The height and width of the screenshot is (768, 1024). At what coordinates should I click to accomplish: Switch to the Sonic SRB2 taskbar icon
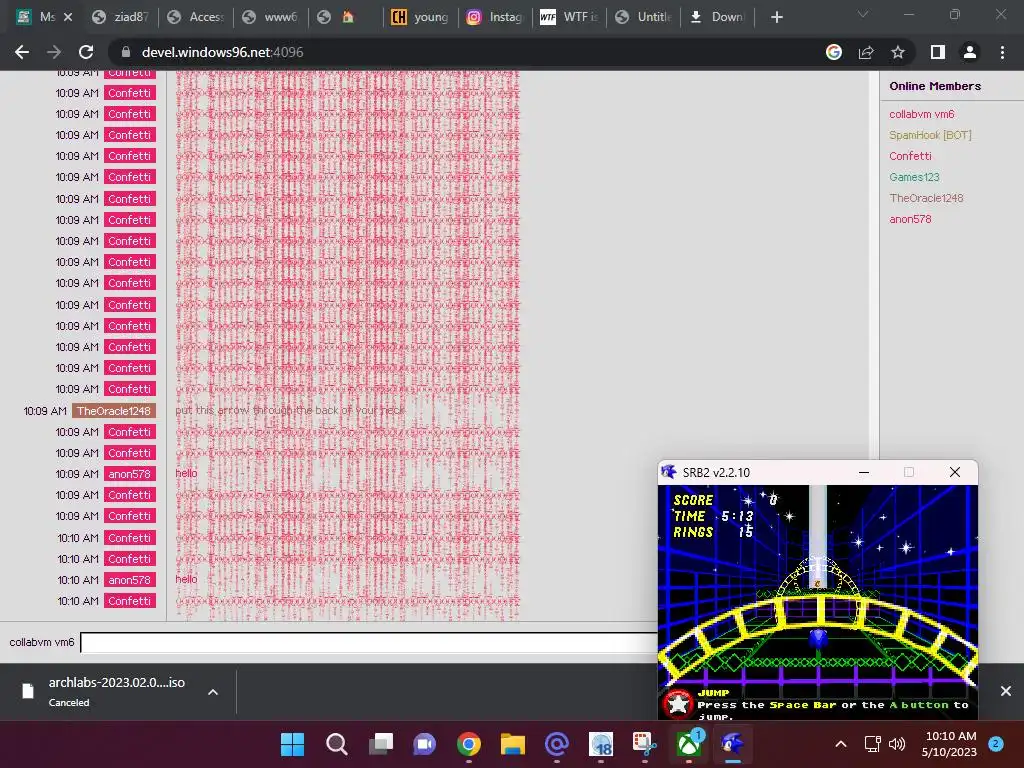point(733,744)
